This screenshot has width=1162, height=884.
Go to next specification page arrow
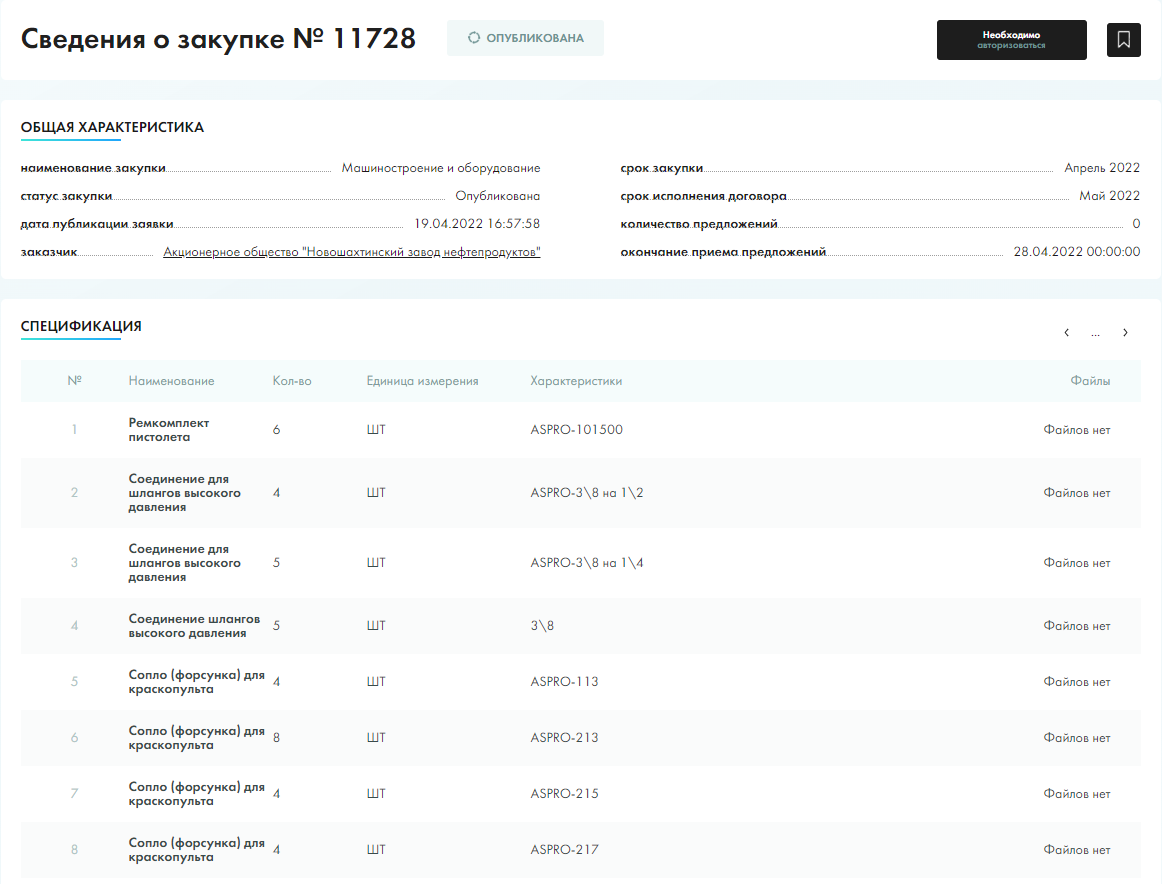pos(1125,333)
